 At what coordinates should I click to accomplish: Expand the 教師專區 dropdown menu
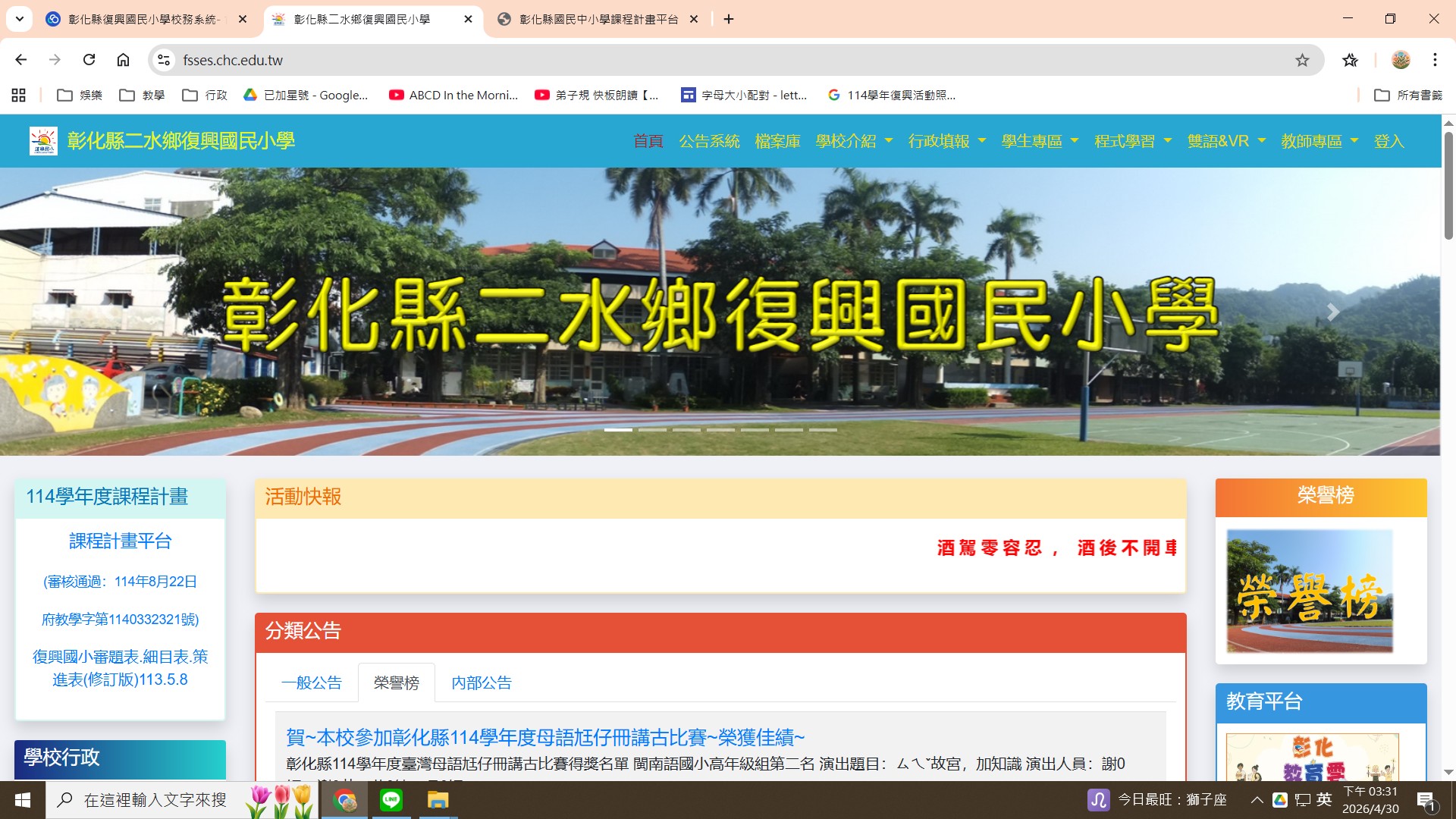click(1319, 141)
